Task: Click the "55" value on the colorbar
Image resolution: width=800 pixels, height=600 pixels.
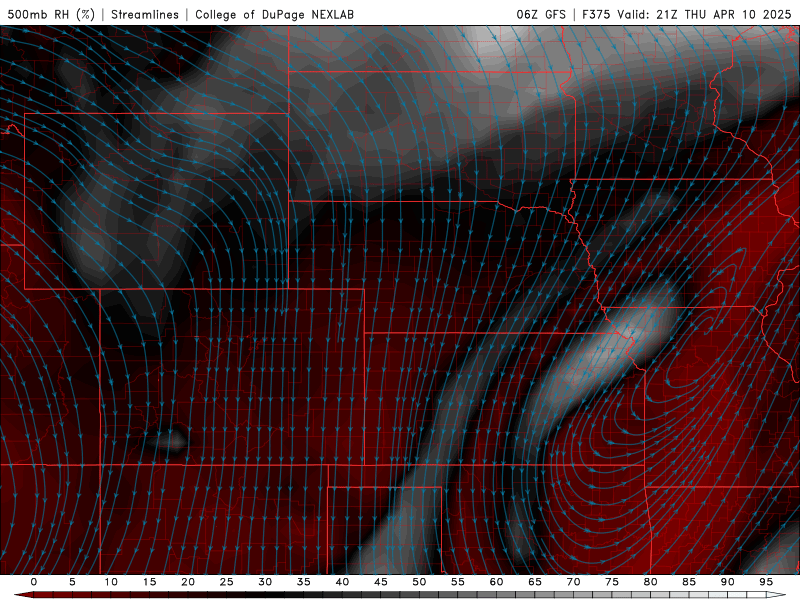Action: coord(458,582)
